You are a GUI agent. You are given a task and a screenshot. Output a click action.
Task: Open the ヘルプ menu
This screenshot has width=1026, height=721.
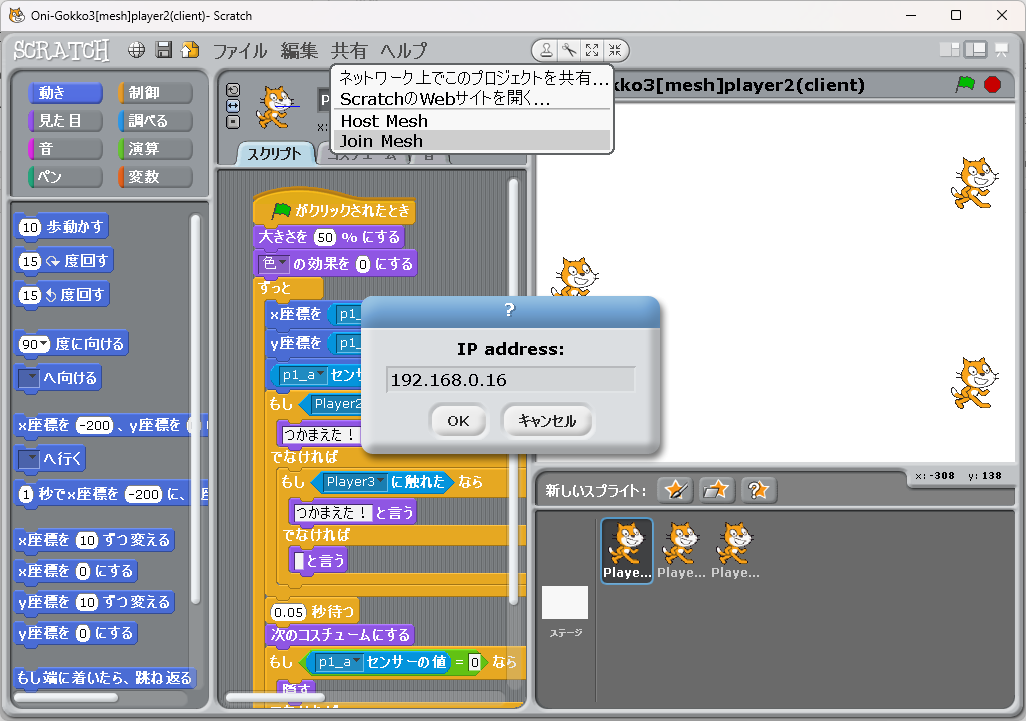click(x=403, y=50)
